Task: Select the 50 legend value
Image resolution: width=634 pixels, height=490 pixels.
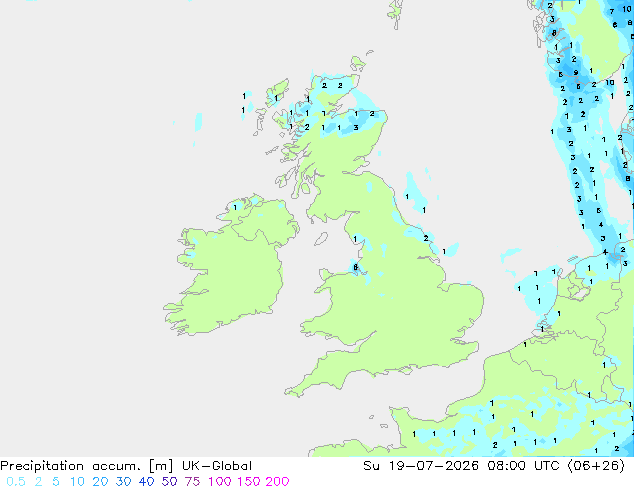Action: pyautogui.click(x=169, y=482)
